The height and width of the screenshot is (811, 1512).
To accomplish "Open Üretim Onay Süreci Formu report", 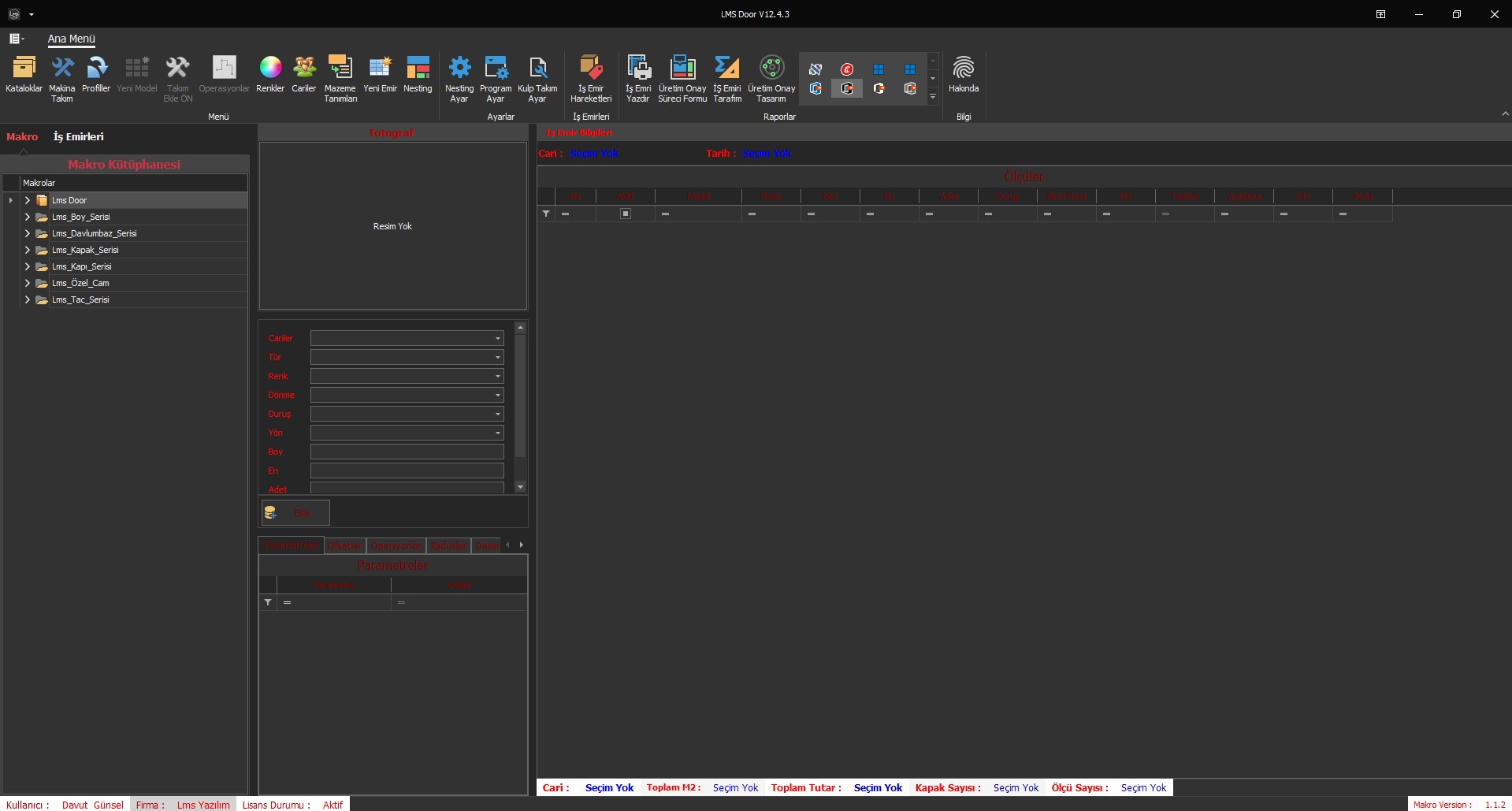I will click(x=682, y=79).
